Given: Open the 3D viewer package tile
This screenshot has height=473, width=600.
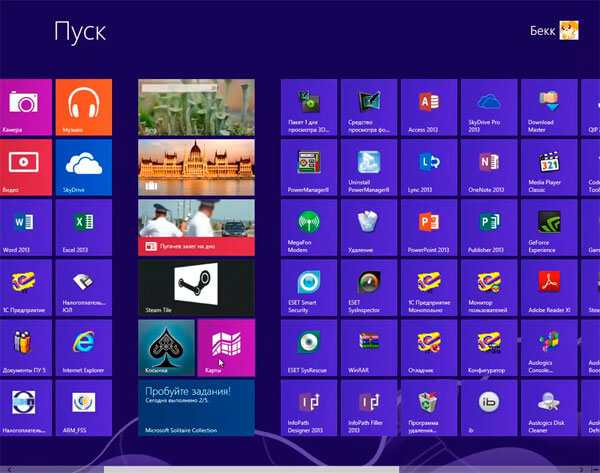Looking at the screenshot, I should [x=309, y=107].
